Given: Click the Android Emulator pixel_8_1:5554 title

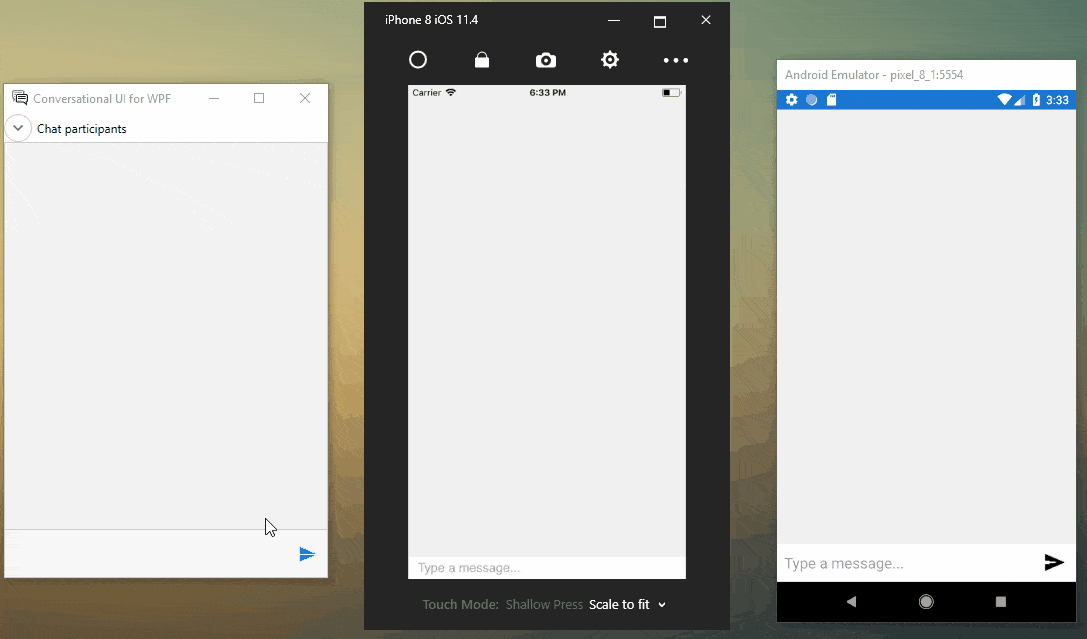Looking at the screenshot, I should click(x=873, y=75).
